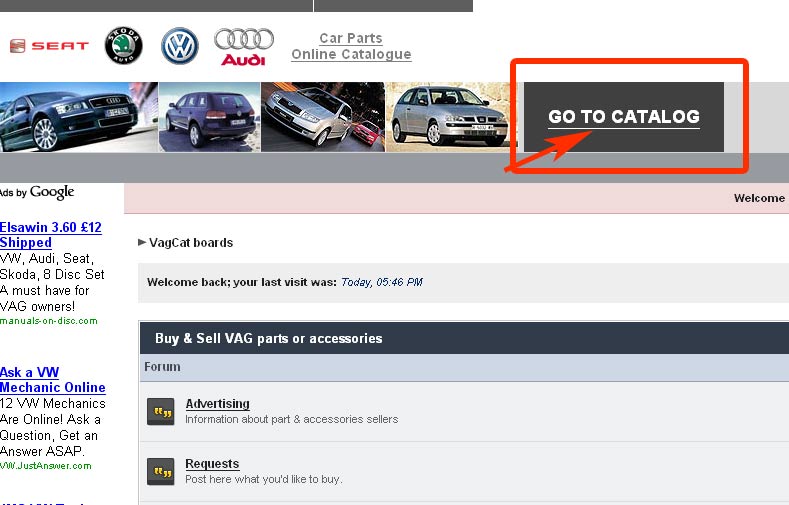Image resolution: width=789 pixels, height=505 pixels.
Task: Open the Car Parts Online Catalogue link
Action: [351, 46]
